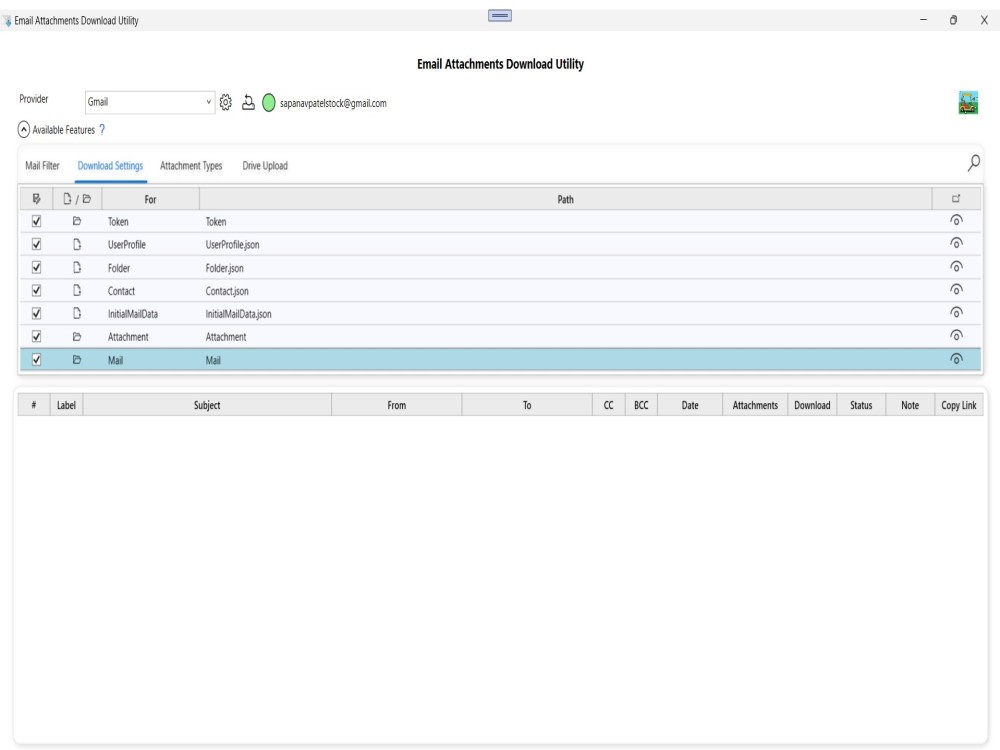
Task: Click the Token name in For column
Action: [118, 221]
